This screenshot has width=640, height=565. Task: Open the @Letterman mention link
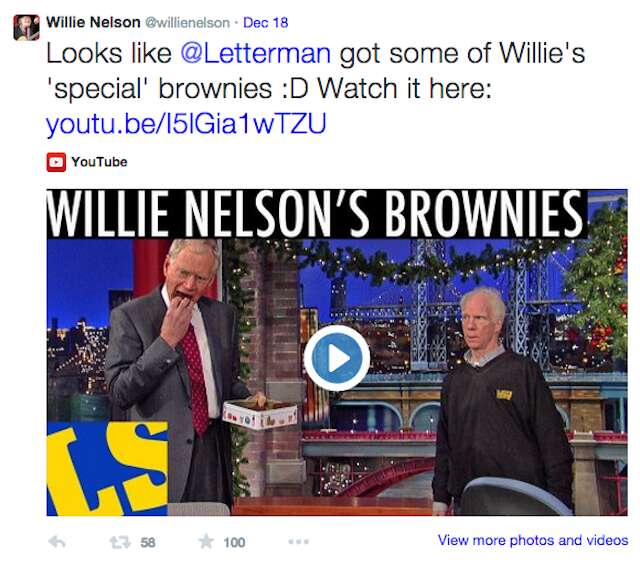pos(256,53)
